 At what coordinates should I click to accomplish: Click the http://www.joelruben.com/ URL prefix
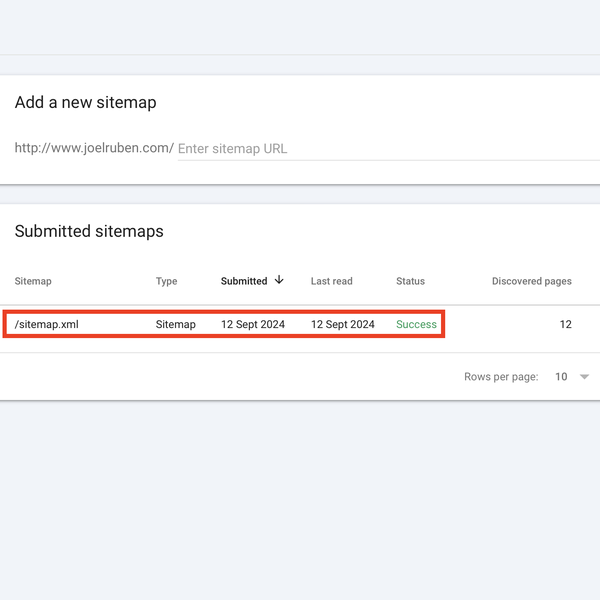click(x=94, y=148)
